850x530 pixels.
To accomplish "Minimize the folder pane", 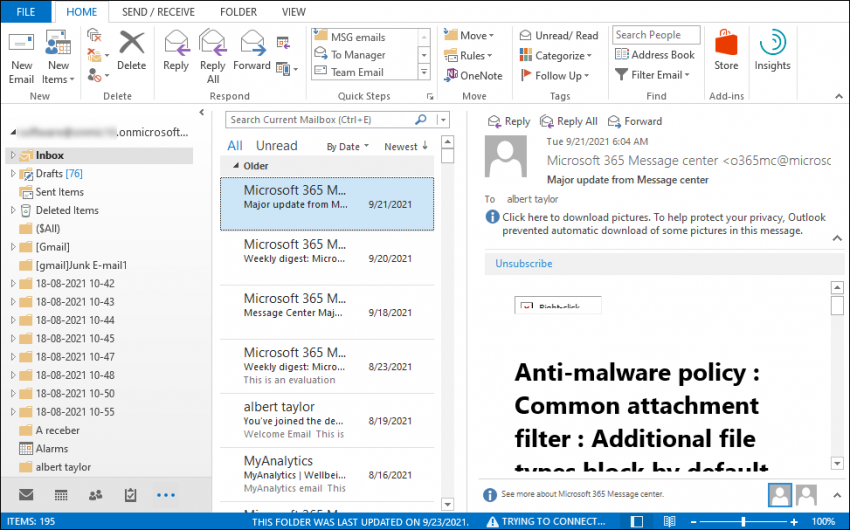I will click(202, 112).
